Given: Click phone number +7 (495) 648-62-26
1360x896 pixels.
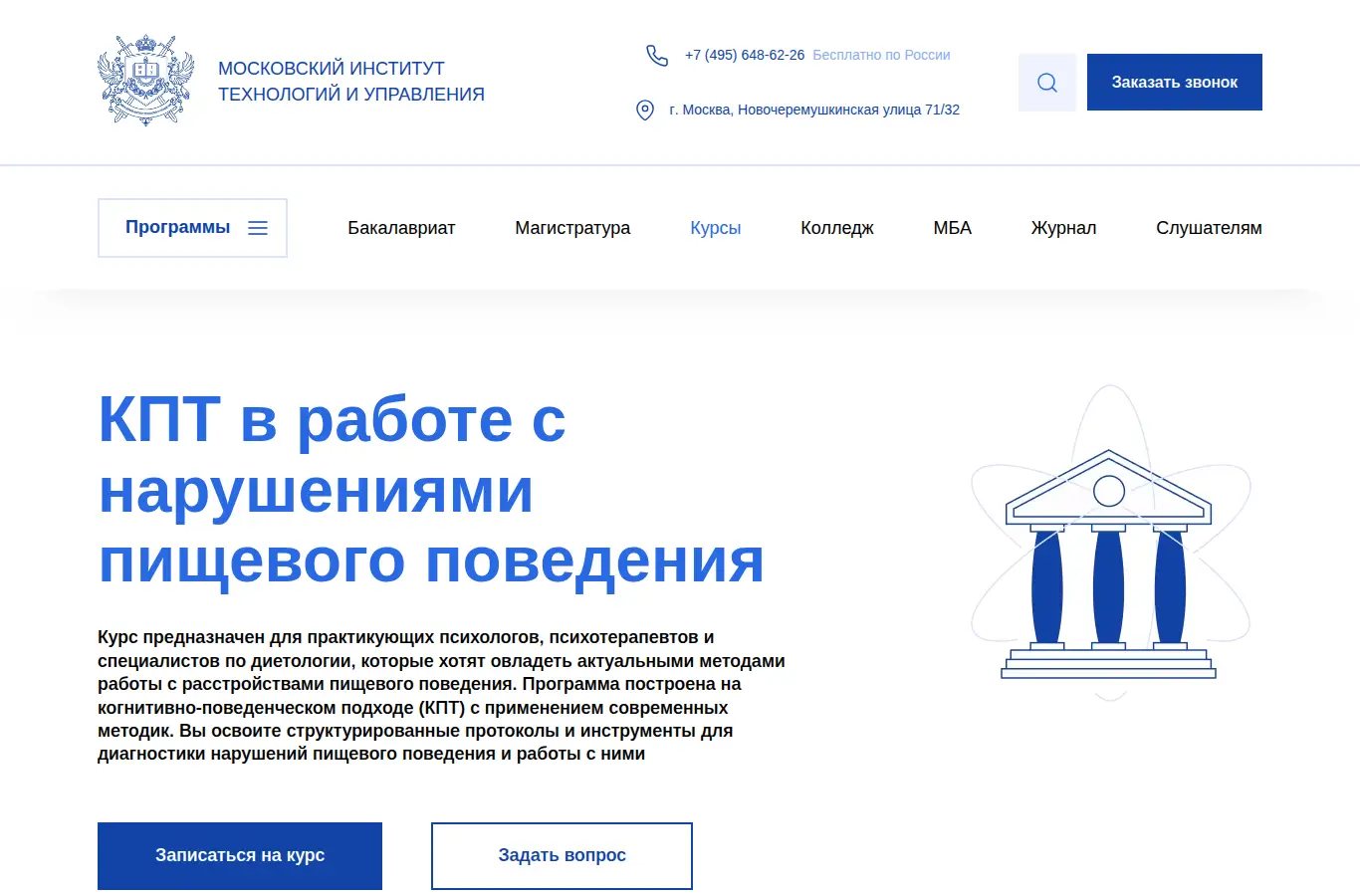Looking at the screenshot, I should 745,56.
